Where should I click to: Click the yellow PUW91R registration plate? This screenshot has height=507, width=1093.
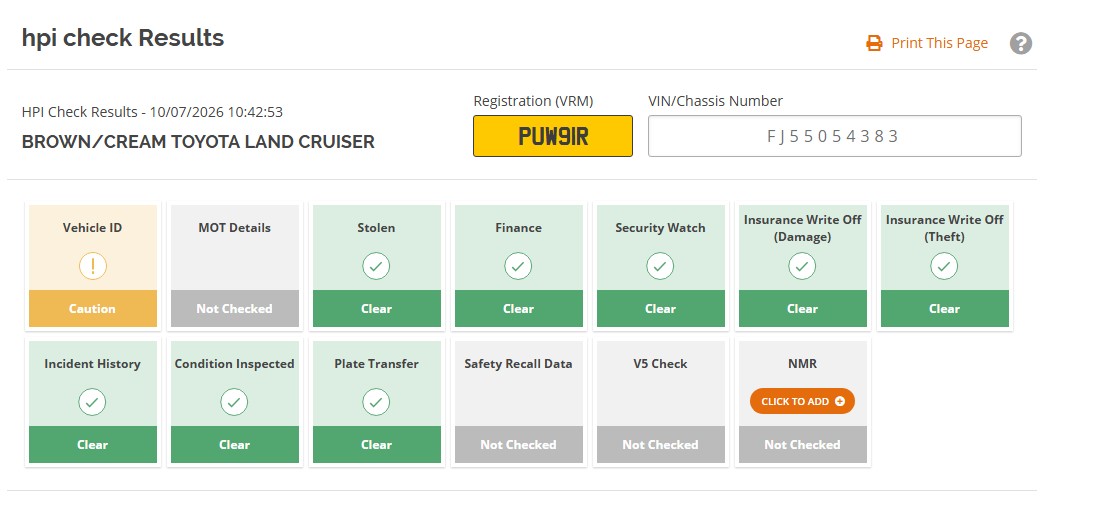tap(553, 136)
